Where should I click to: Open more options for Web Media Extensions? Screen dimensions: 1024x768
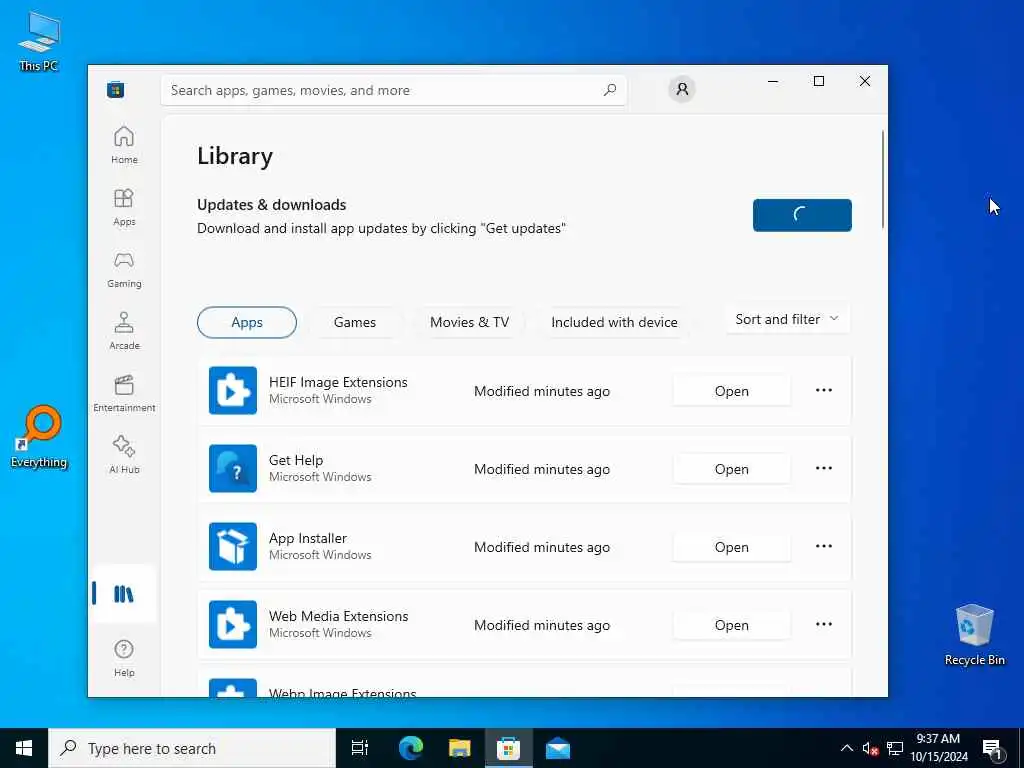tap(824, 624)
